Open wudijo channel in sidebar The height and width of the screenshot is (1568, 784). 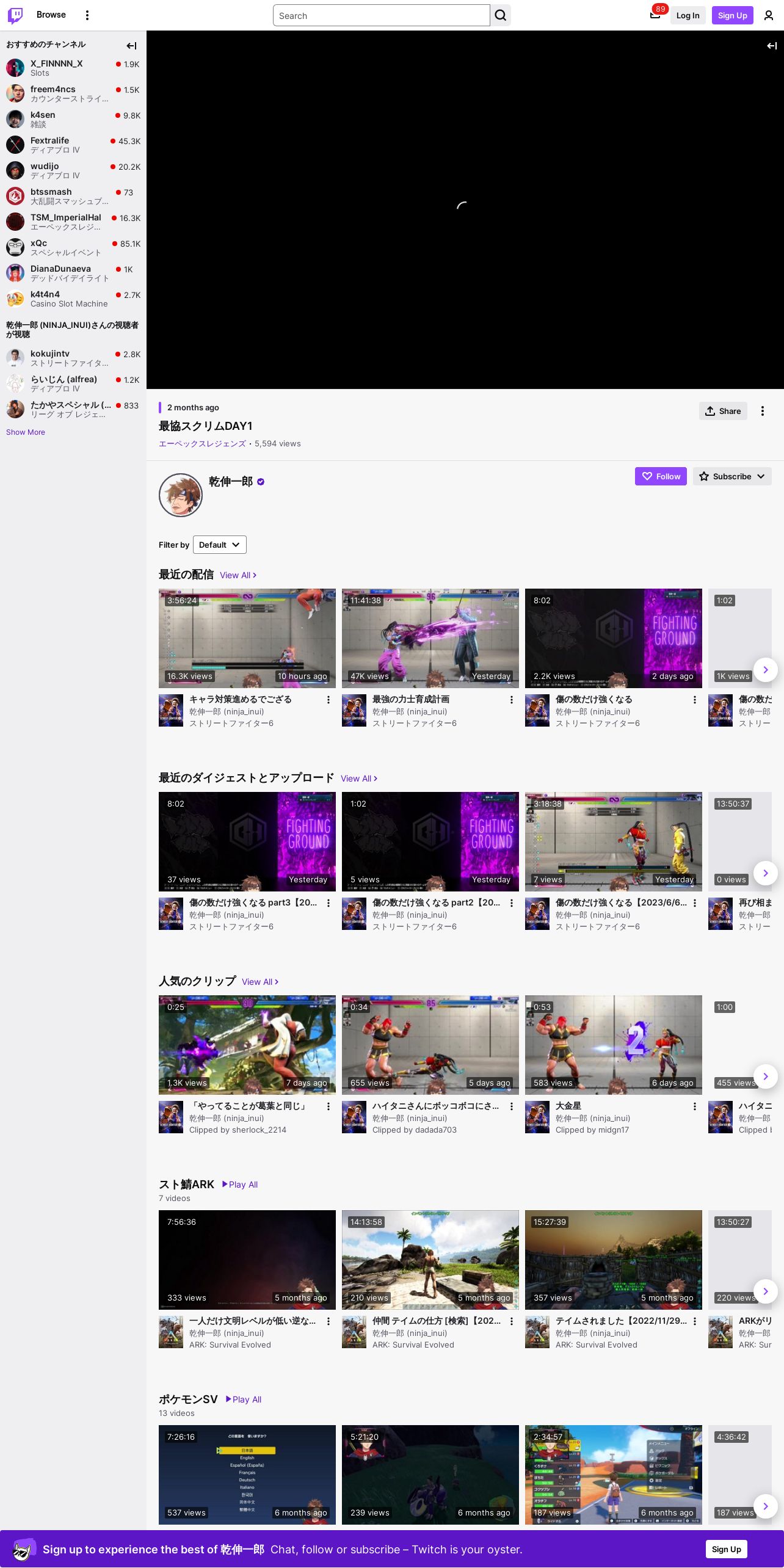pos(73,170)
